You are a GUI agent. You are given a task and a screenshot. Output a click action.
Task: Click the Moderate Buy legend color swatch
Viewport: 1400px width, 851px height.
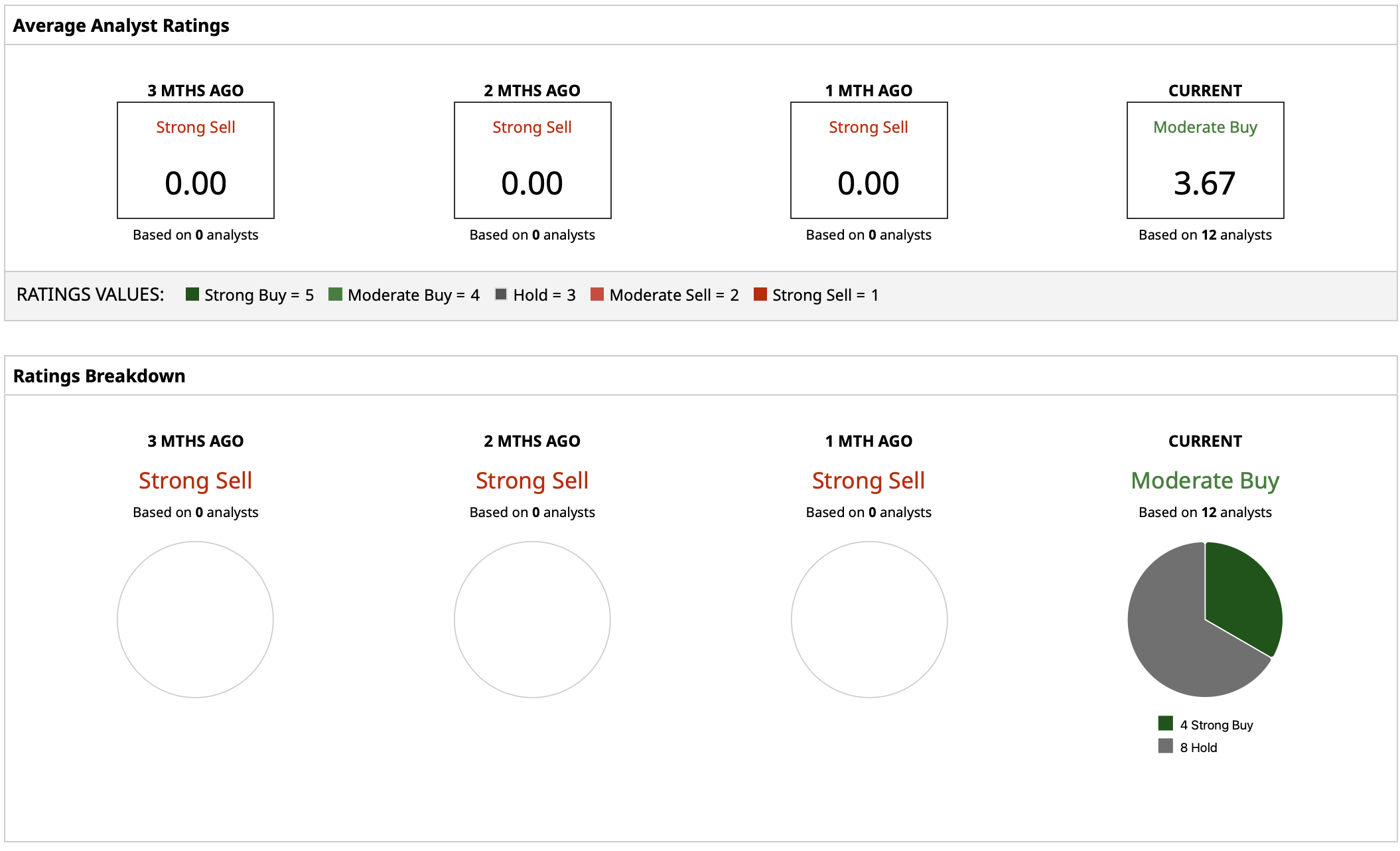pyautogui.click(x=336, y=294)
